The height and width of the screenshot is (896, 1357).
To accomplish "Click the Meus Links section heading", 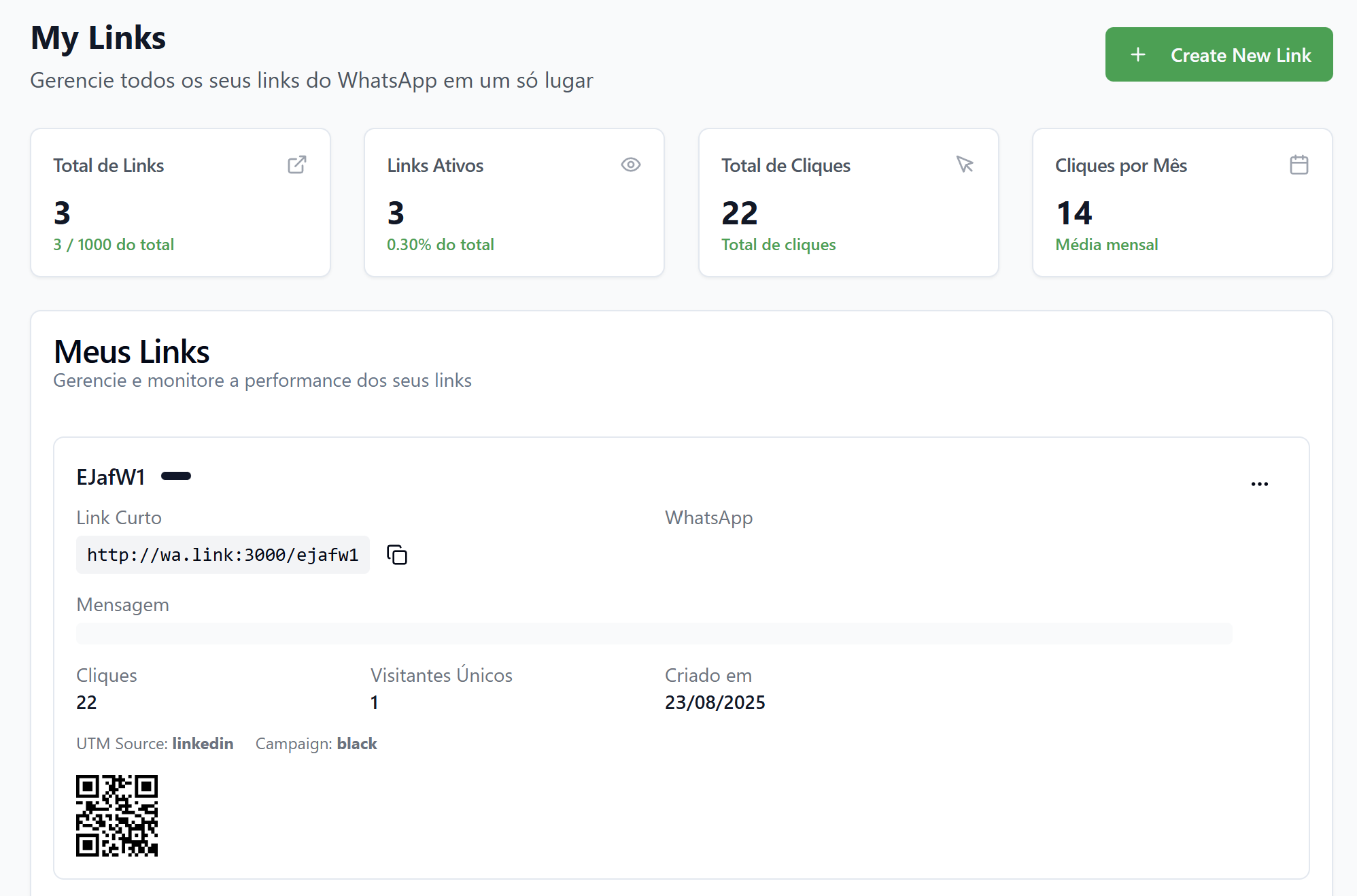I will 132,351.
